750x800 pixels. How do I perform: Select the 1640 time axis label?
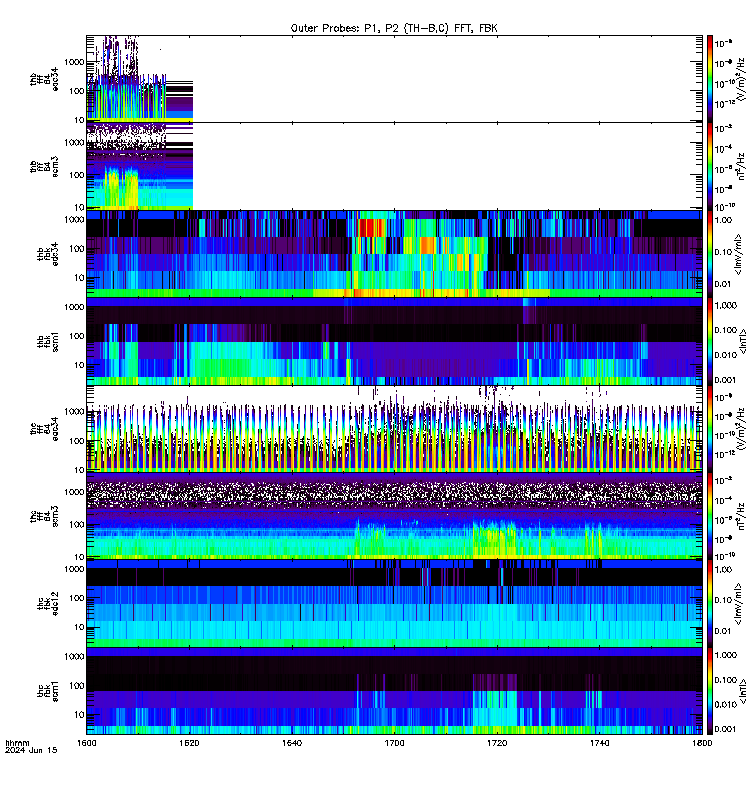tap(292, 743)
